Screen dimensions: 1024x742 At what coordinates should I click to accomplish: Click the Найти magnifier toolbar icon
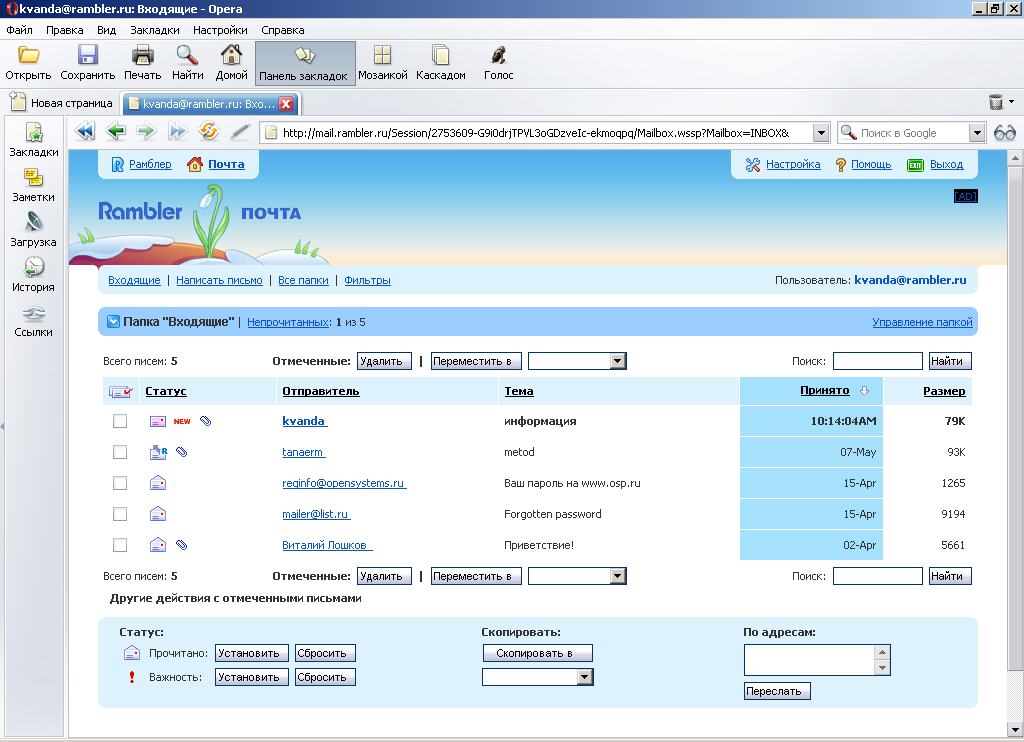coord(187,55)
